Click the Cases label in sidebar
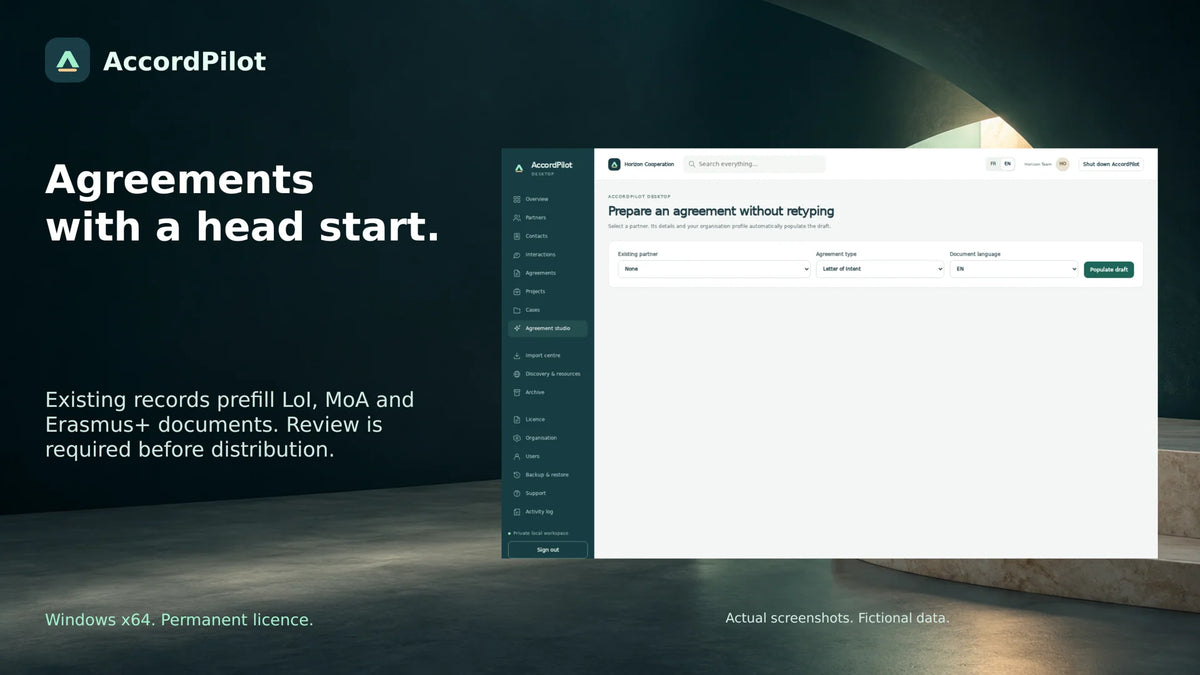Screen dimensions: 1200x675 click(x=533, y=310)
